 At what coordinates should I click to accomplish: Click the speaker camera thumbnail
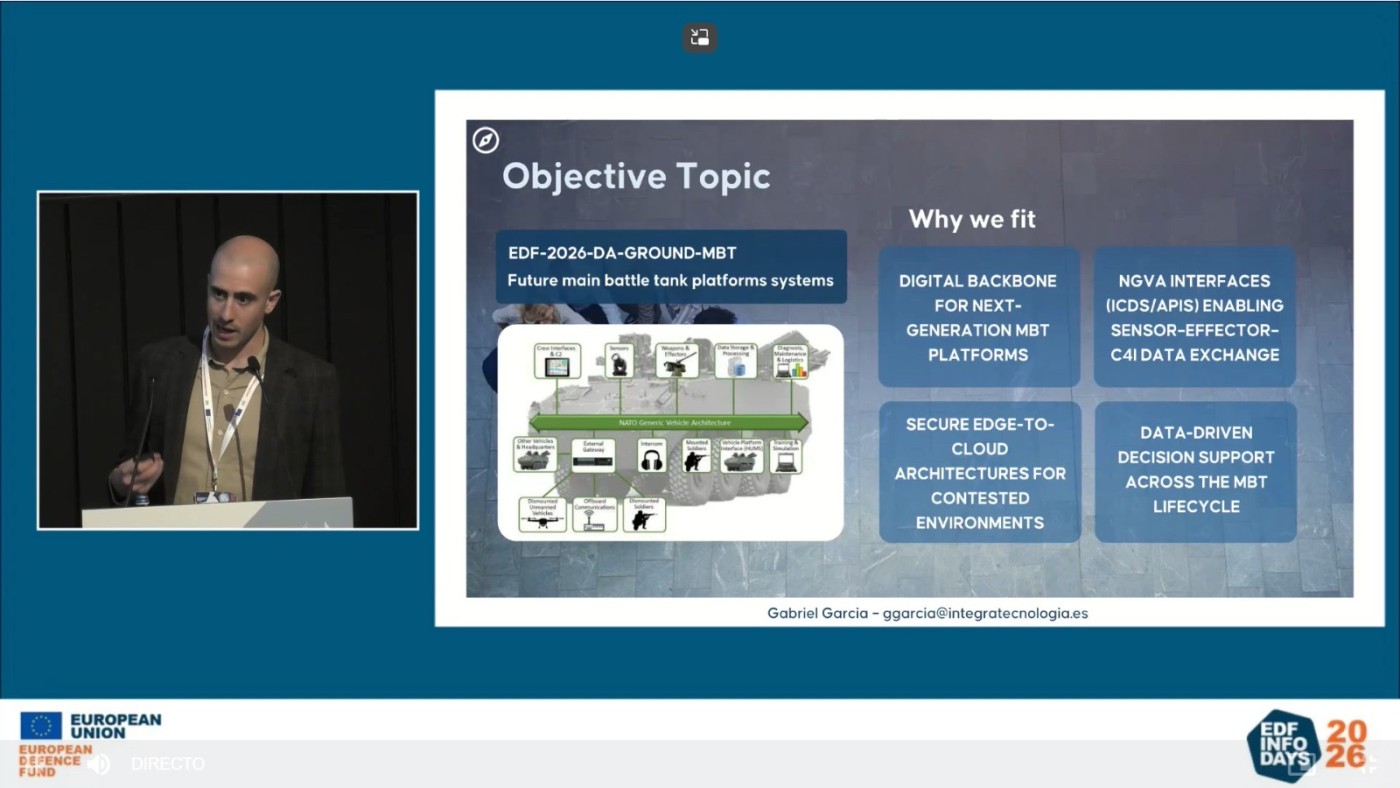tap(228, 360)
